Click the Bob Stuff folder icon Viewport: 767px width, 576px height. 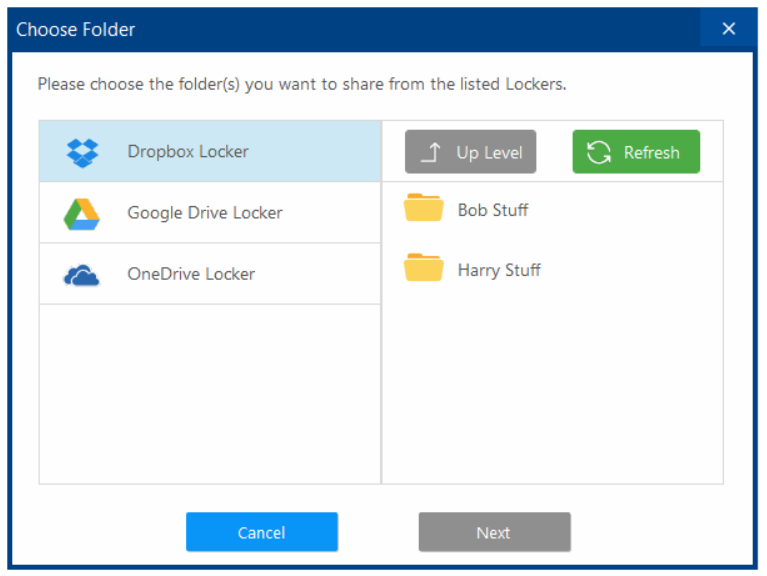(423, 208)
